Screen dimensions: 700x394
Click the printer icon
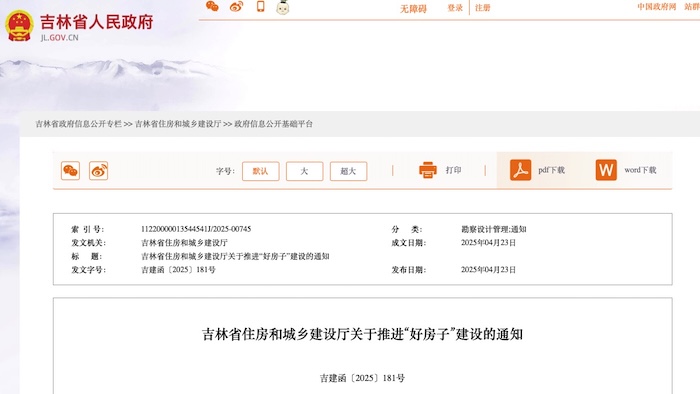click(x=428, y=170)
